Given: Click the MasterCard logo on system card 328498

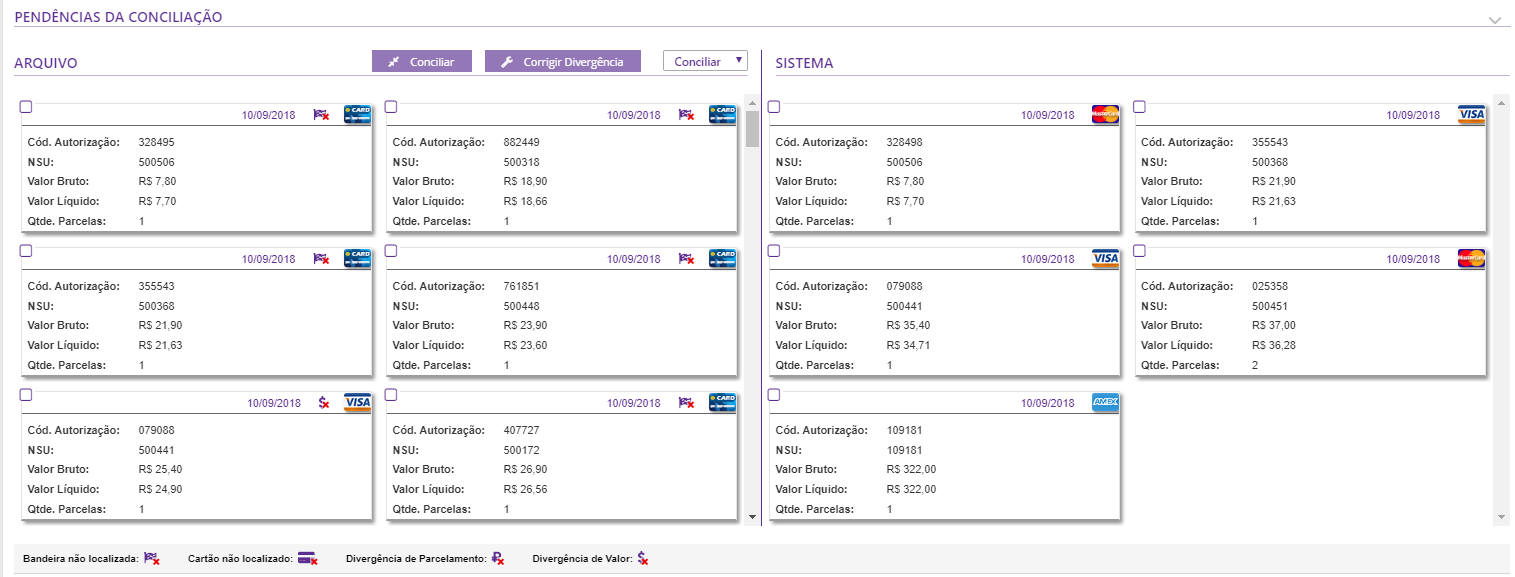Looking at the screenshot, I should [x=1105, y=114].
